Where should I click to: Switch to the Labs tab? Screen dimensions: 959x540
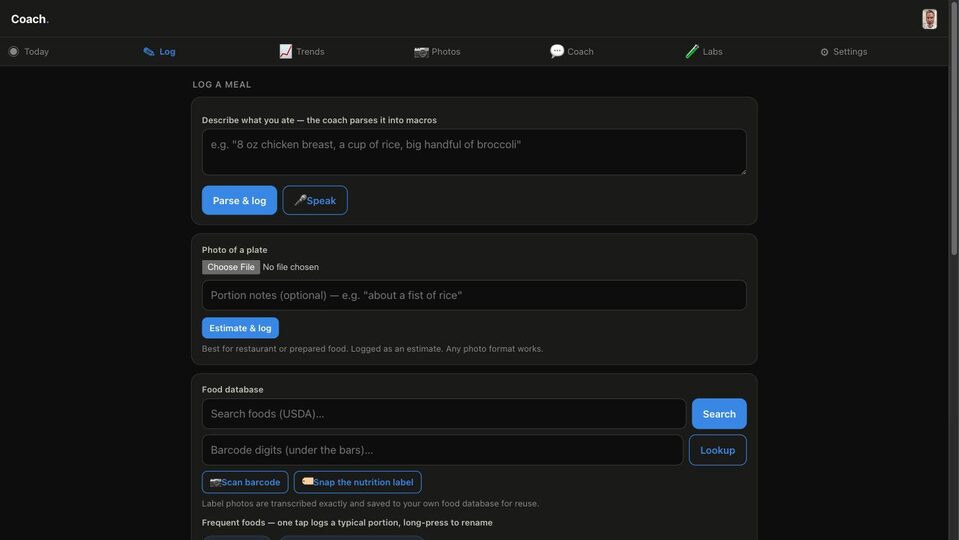[704, 51]
